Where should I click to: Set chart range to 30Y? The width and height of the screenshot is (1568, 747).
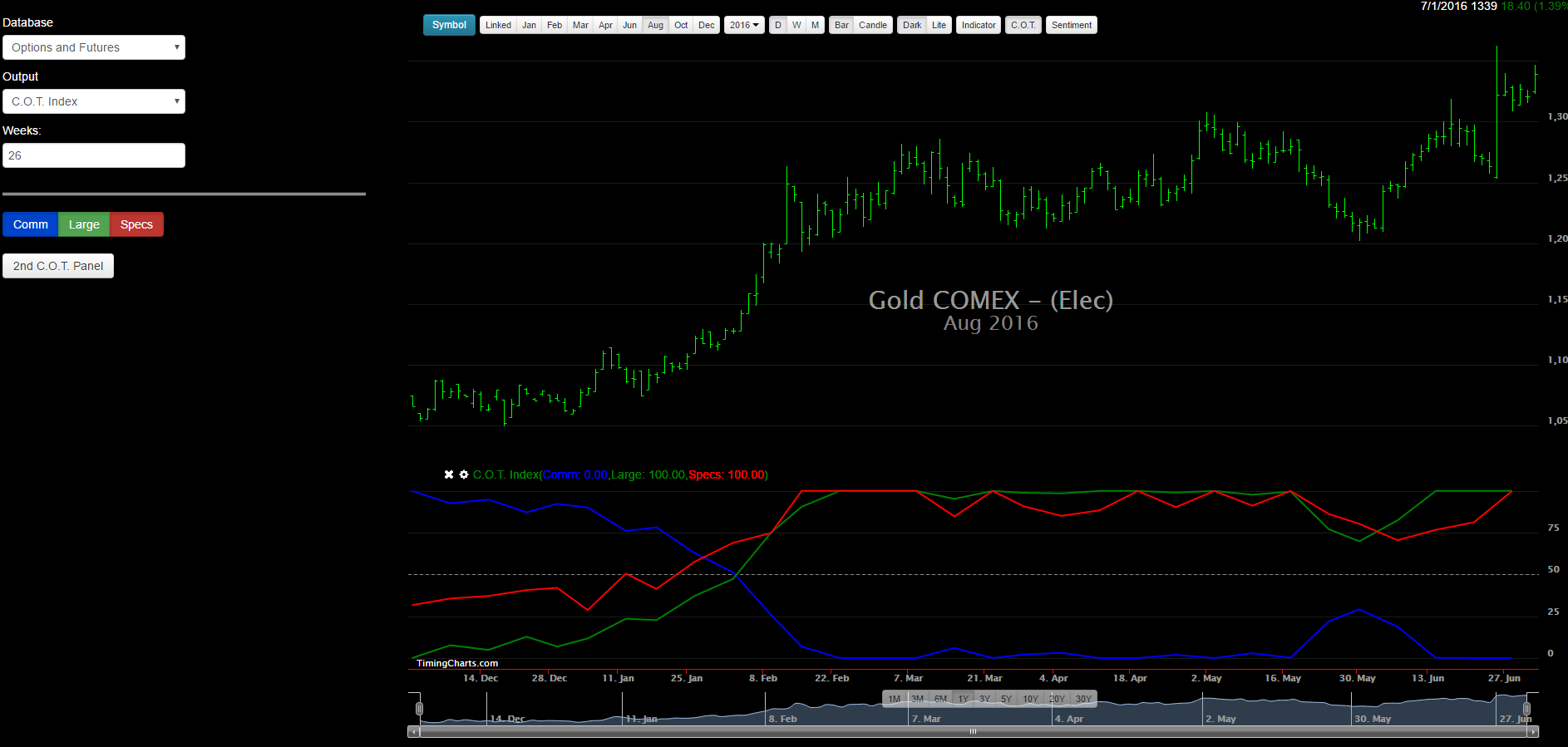tap(1083, 699)
